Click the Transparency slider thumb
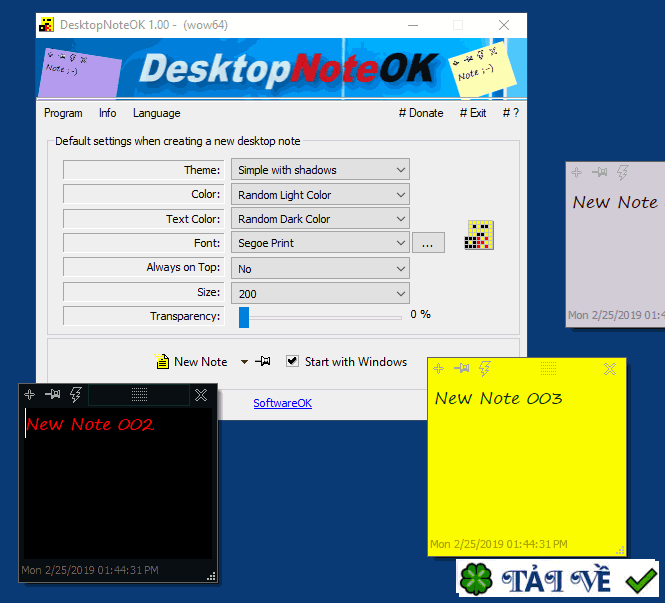 tap(244, 317)
